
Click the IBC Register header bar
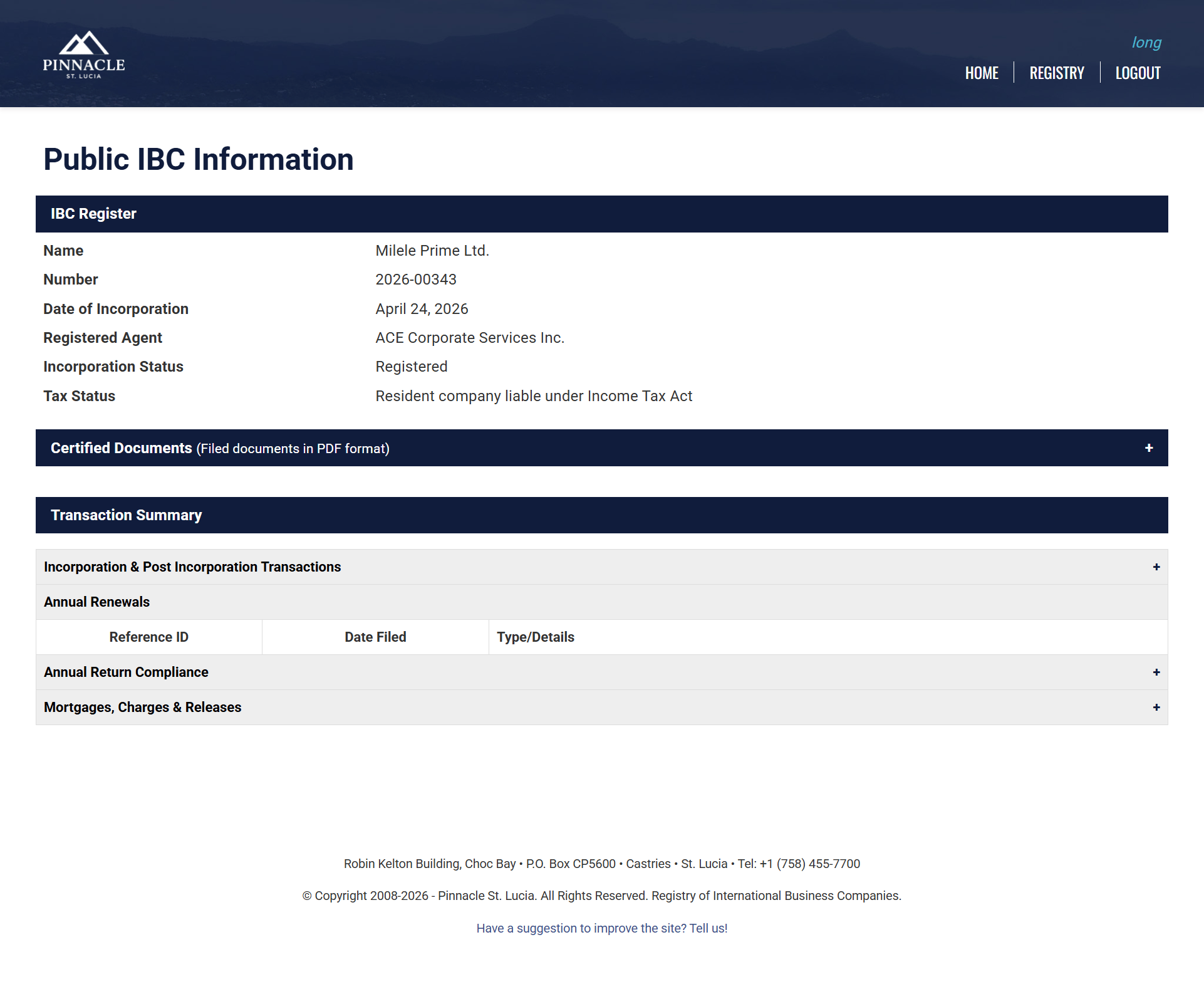(602, 214)
